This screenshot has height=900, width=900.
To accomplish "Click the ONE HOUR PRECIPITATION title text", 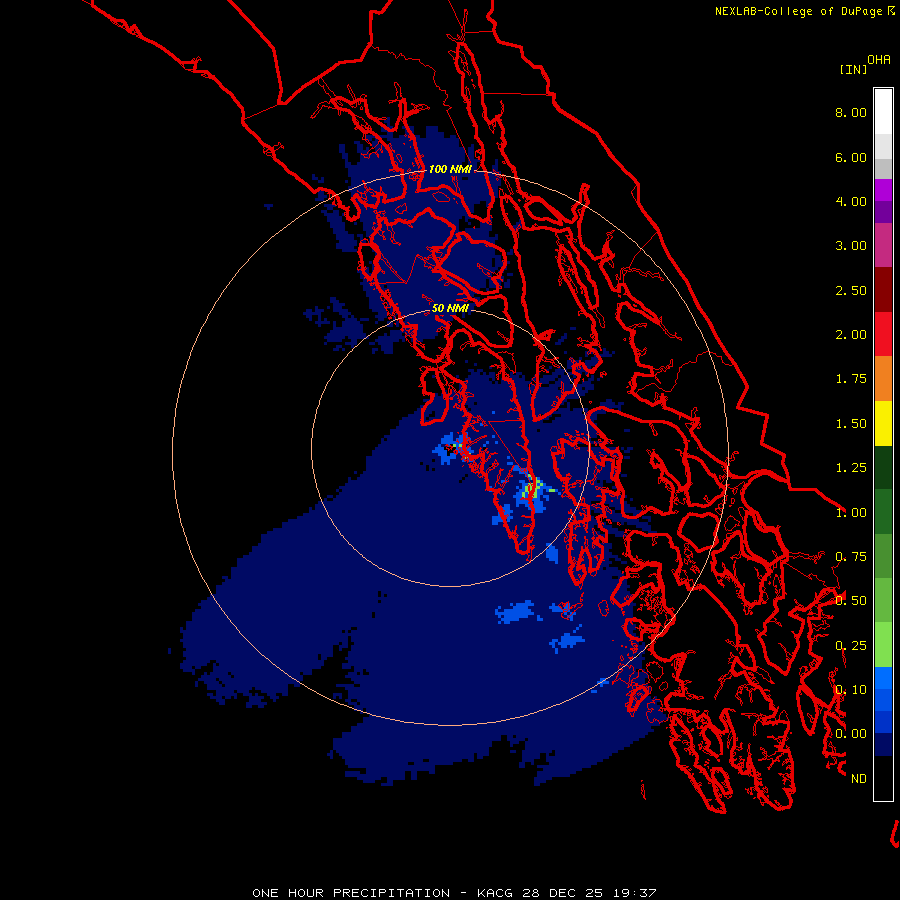I will click(351, 893).
